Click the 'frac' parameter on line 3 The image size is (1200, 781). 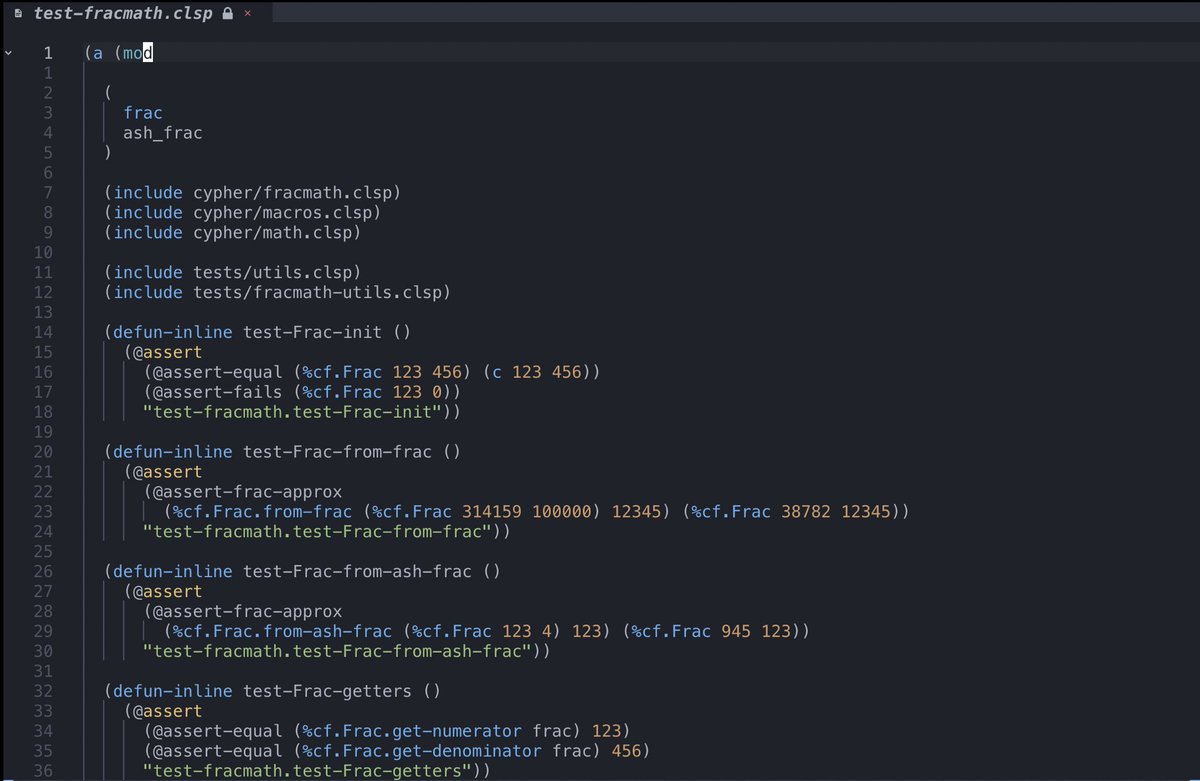[x=143, y=113]
